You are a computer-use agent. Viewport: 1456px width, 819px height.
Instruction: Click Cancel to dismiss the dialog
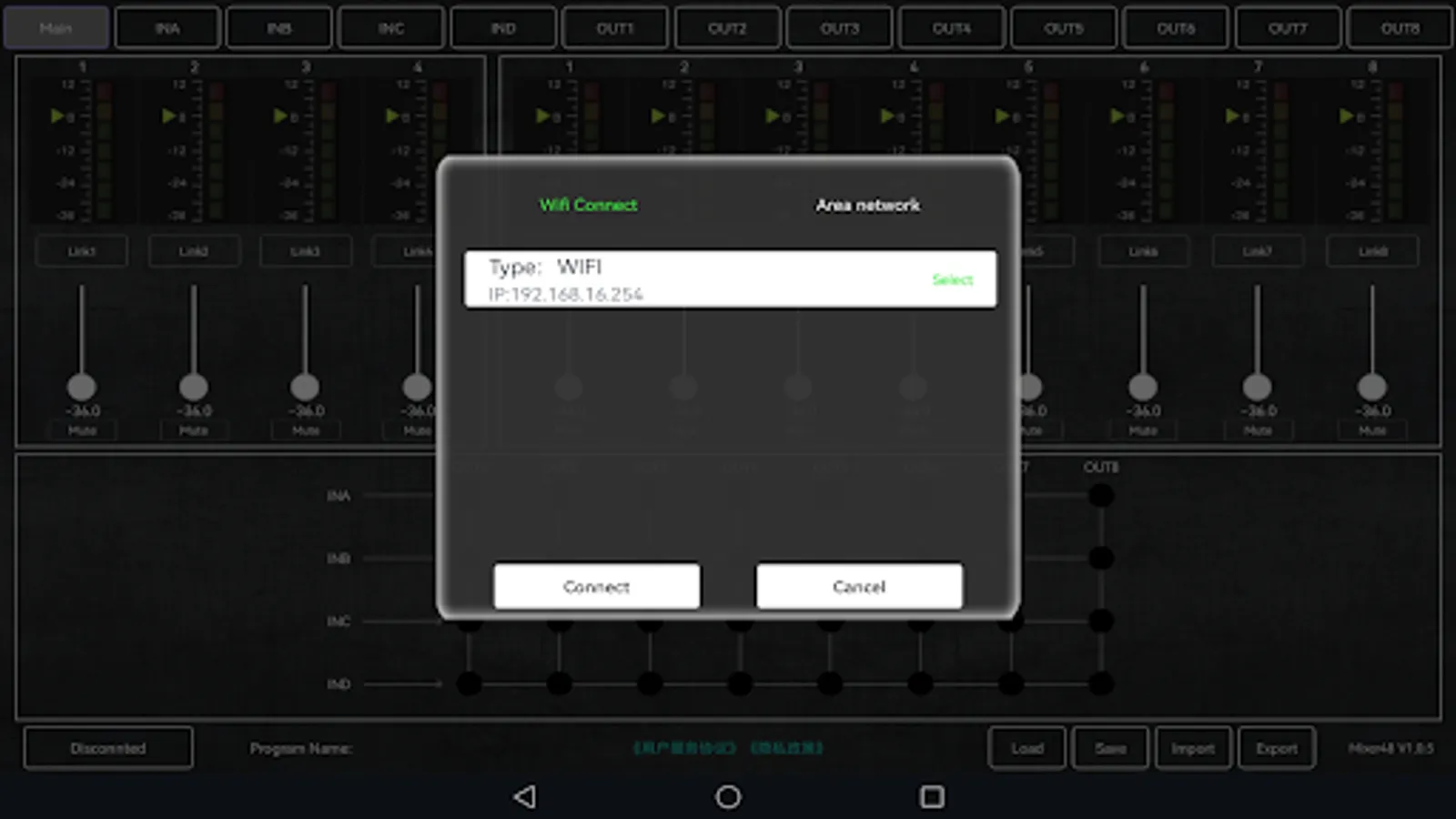point(859,586)
